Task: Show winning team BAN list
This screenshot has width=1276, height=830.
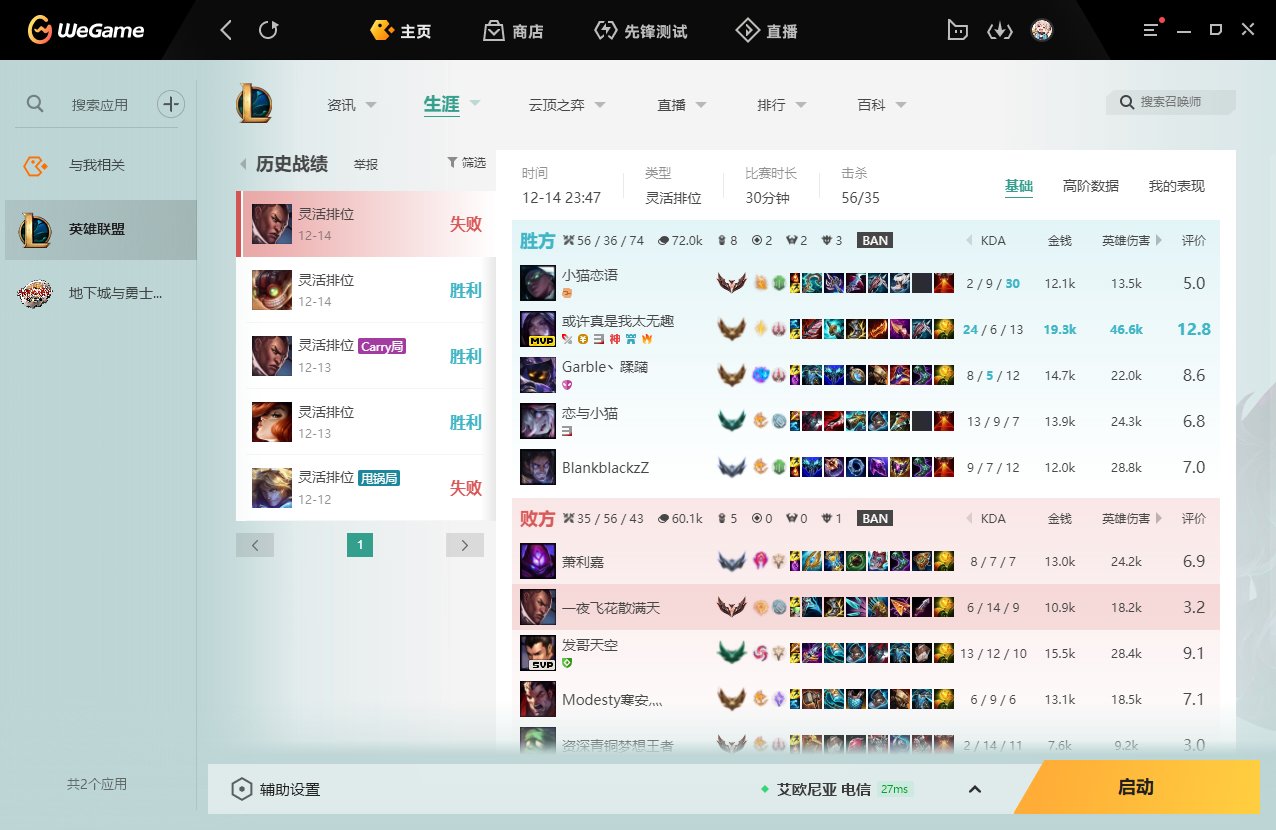Action: pyautogui.click(x=875, y=241)
